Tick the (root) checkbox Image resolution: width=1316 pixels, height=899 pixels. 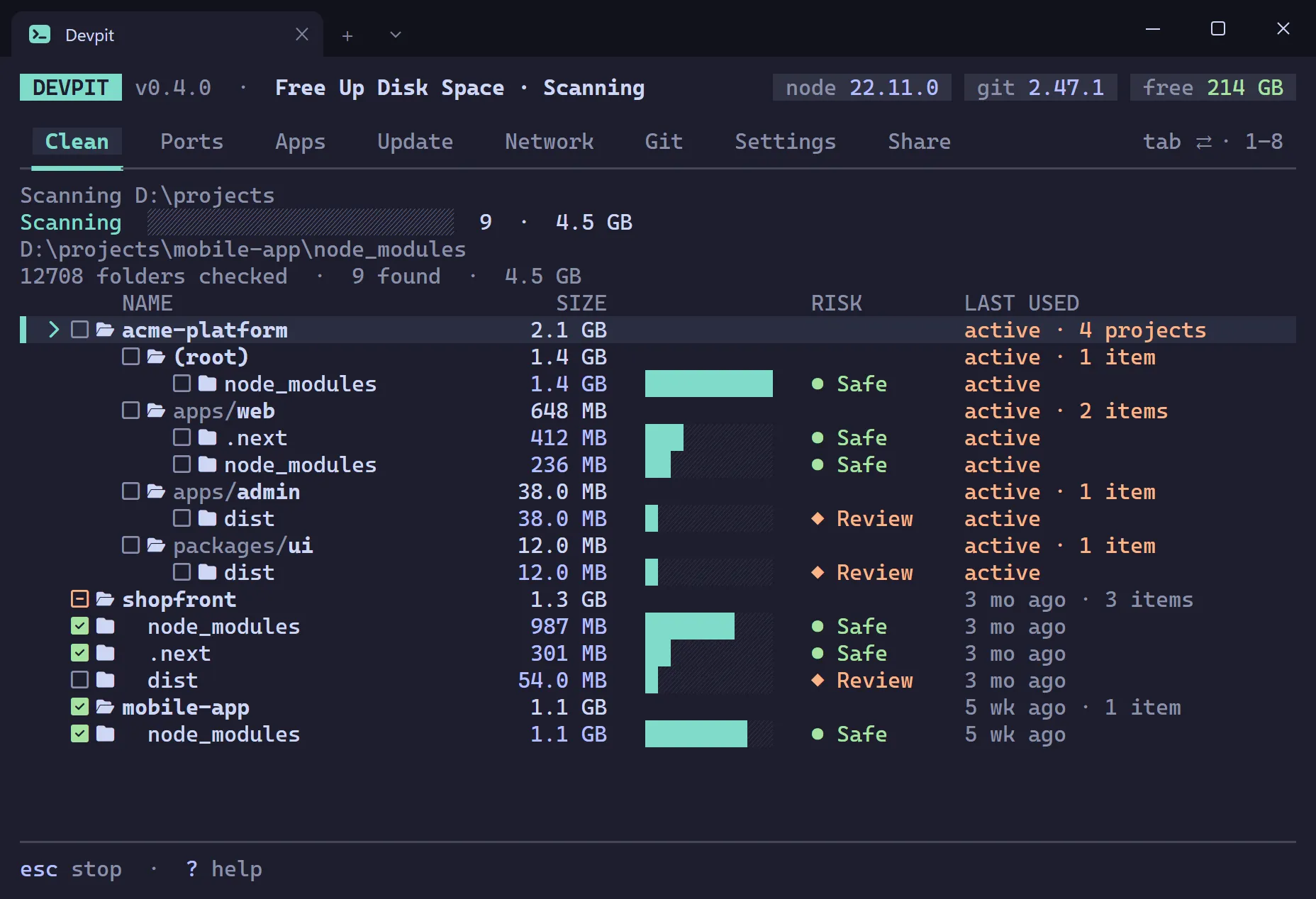(130, 357)
